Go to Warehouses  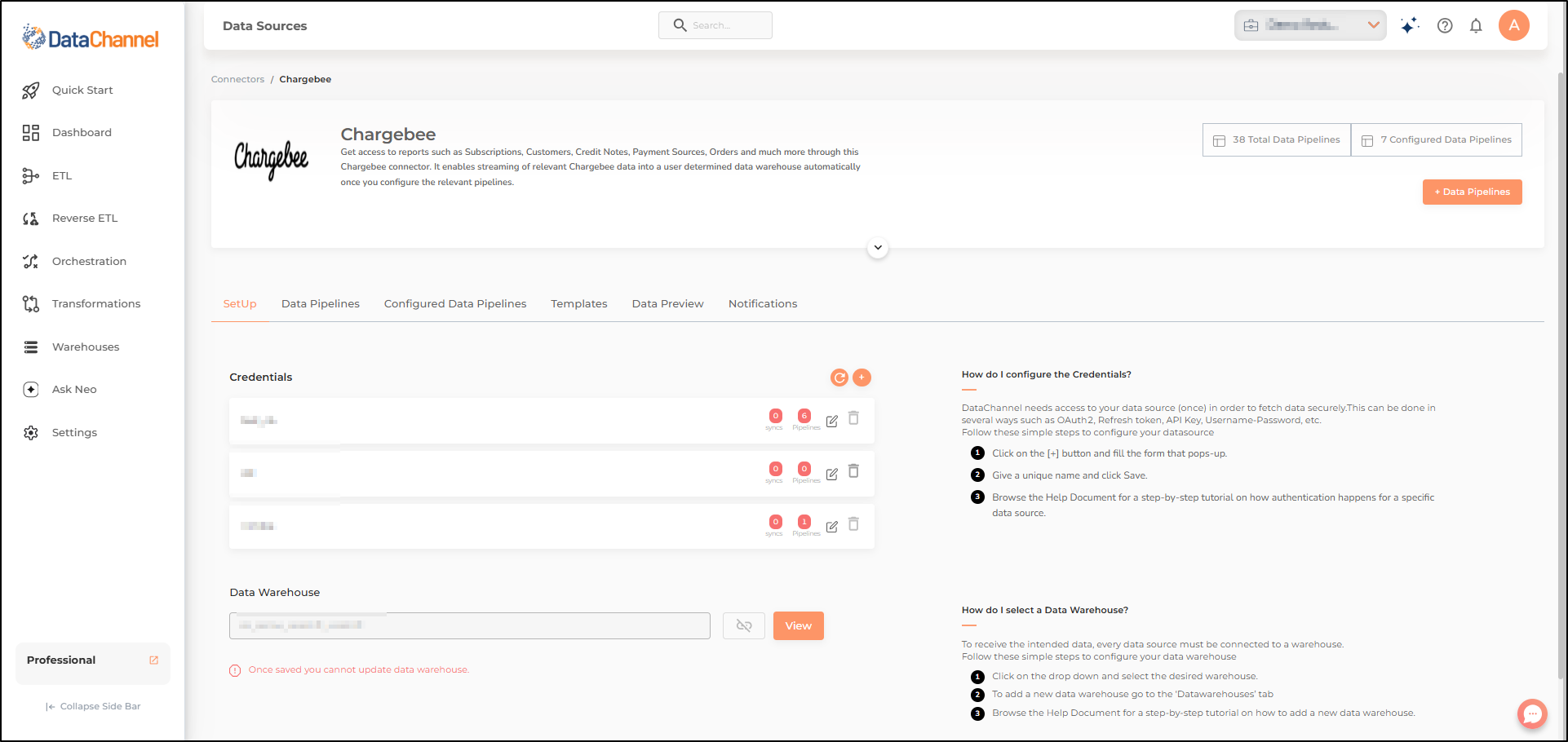(86, 347)
